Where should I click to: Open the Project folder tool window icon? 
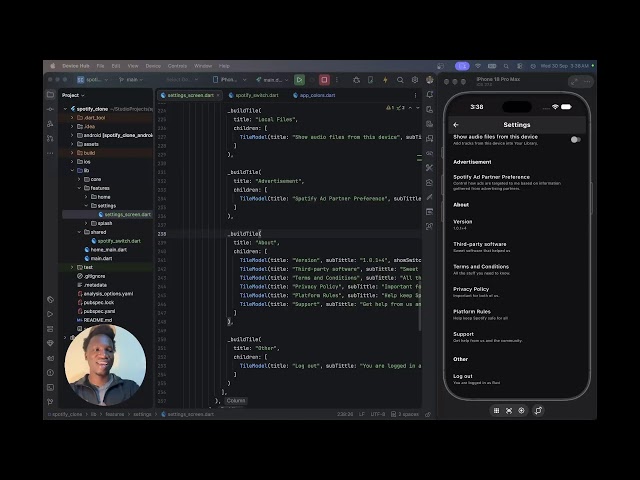pos(50,95)
